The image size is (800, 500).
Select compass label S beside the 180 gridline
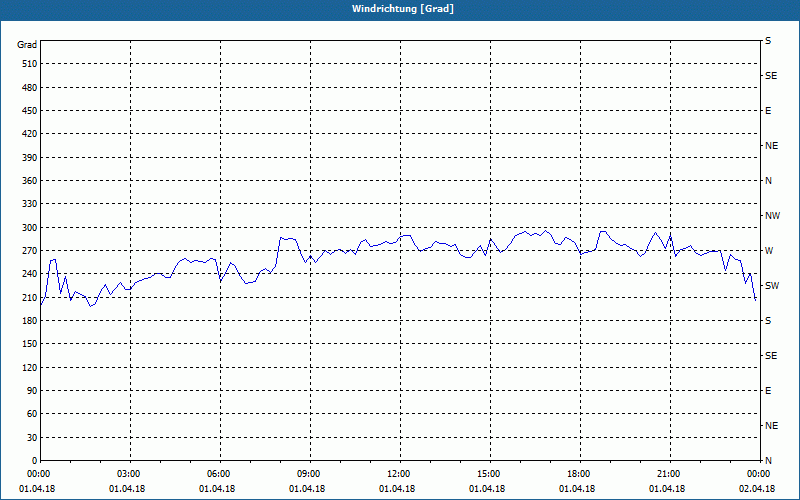[768, 321]
